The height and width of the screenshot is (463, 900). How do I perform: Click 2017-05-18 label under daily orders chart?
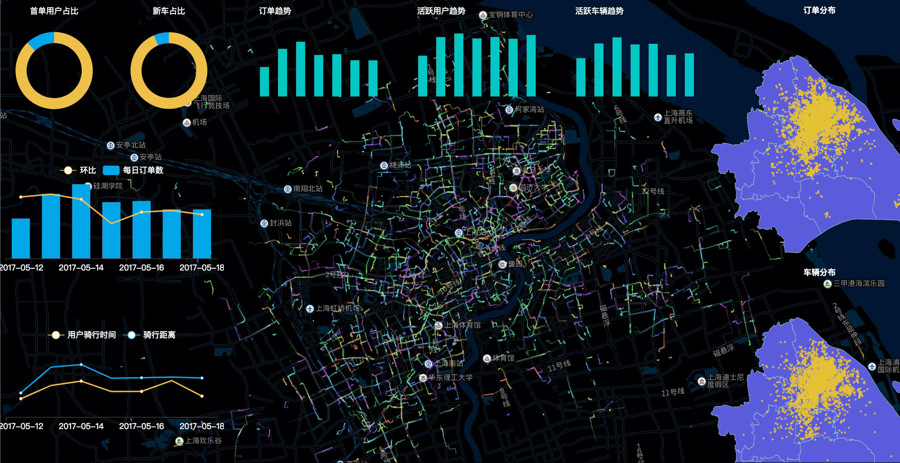(x=201, y=267)
